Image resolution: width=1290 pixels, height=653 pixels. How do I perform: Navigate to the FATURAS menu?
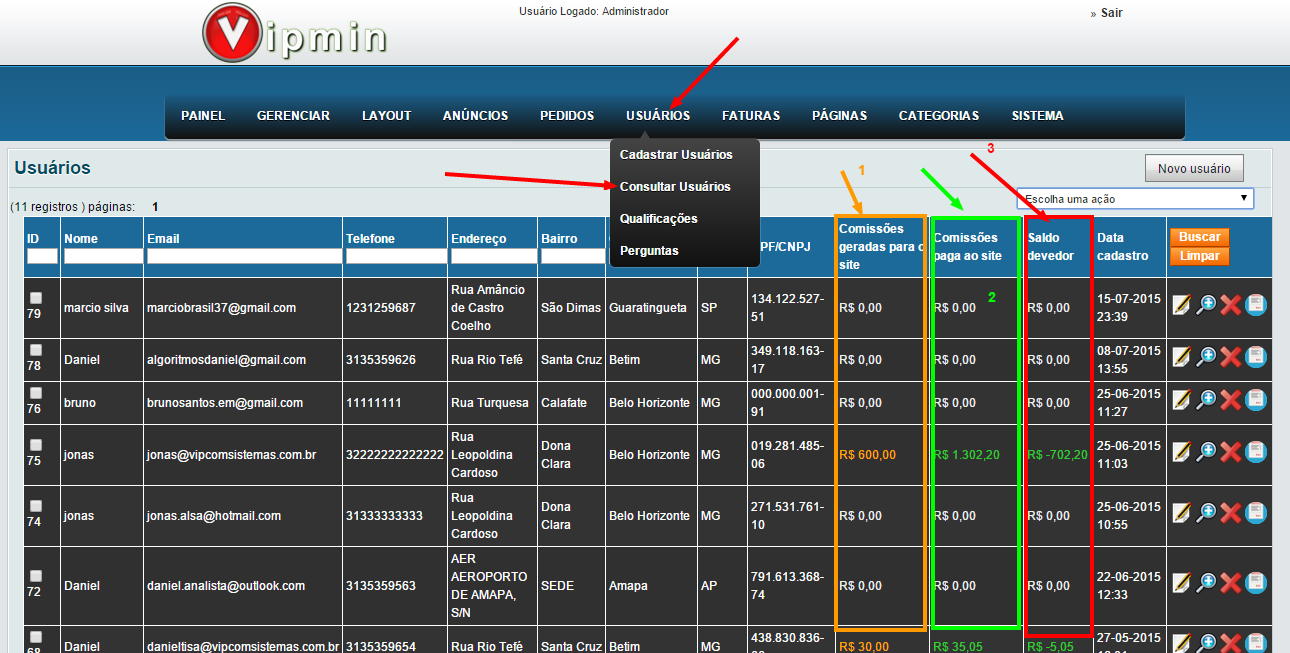(751, 116)
